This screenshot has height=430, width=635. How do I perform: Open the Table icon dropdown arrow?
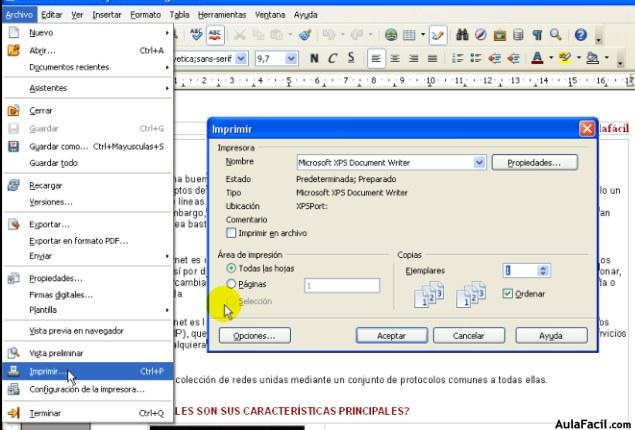[423, 35]
